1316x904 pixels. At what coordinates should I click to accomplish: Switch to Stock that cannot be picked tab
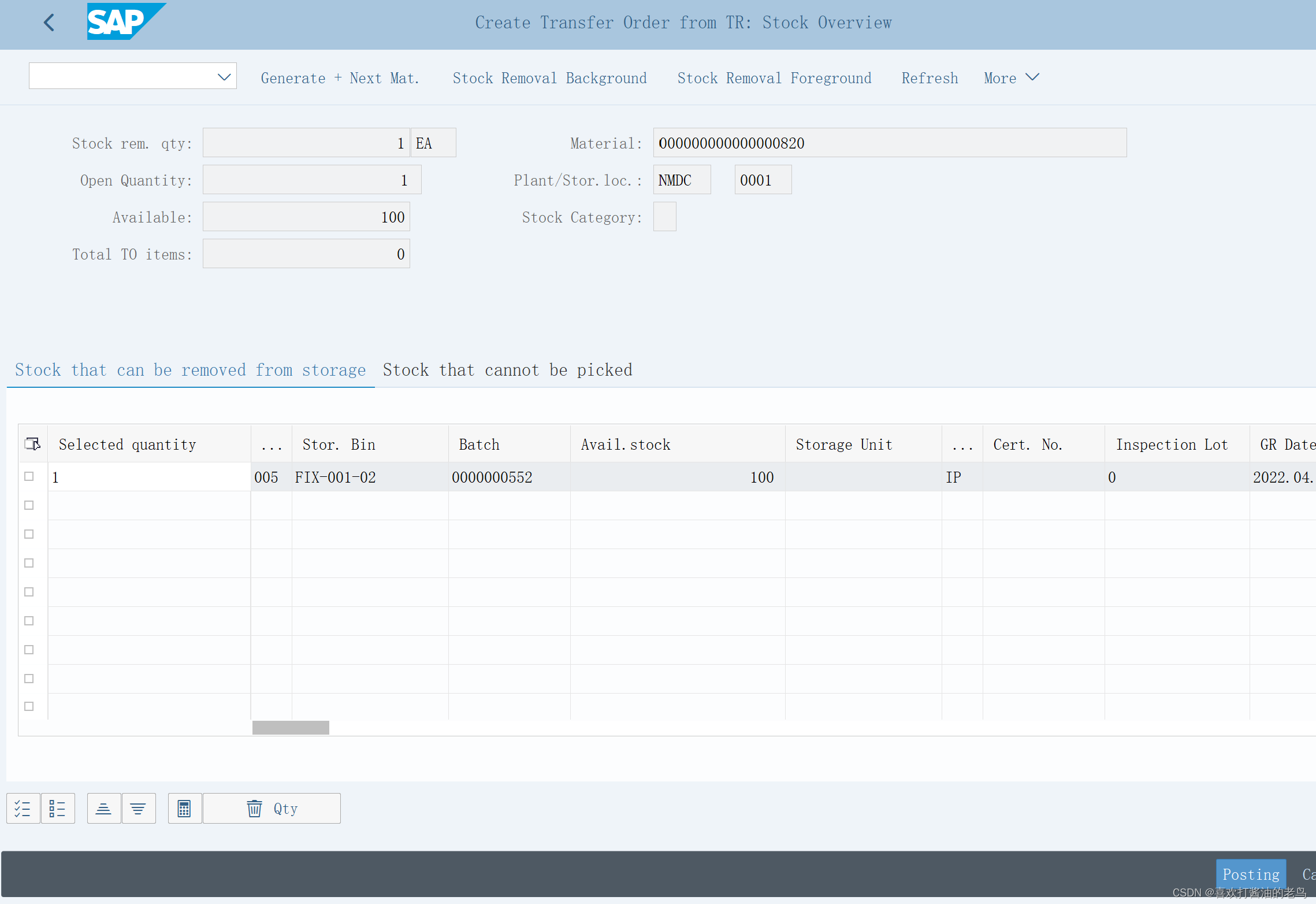[507, 370]
